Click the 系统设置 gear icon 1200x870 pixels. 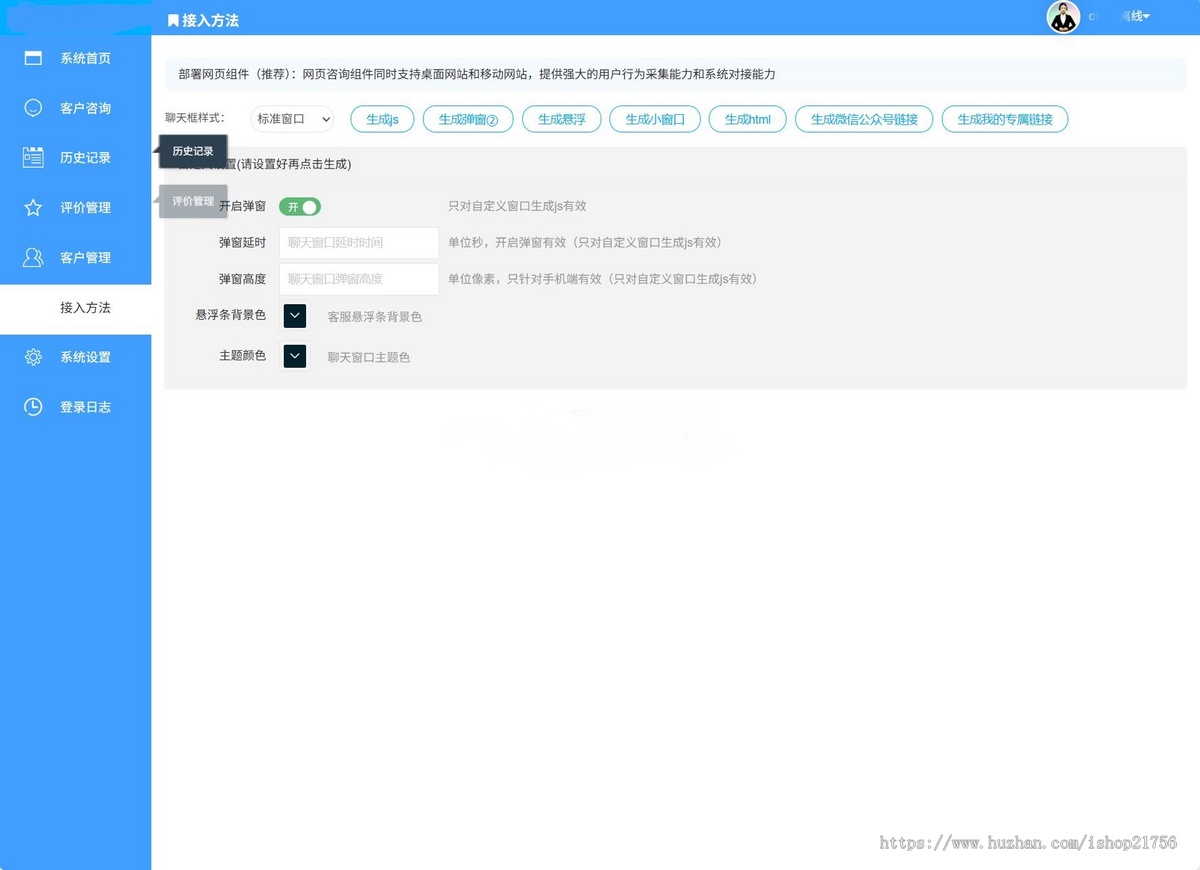click(33, 357)
